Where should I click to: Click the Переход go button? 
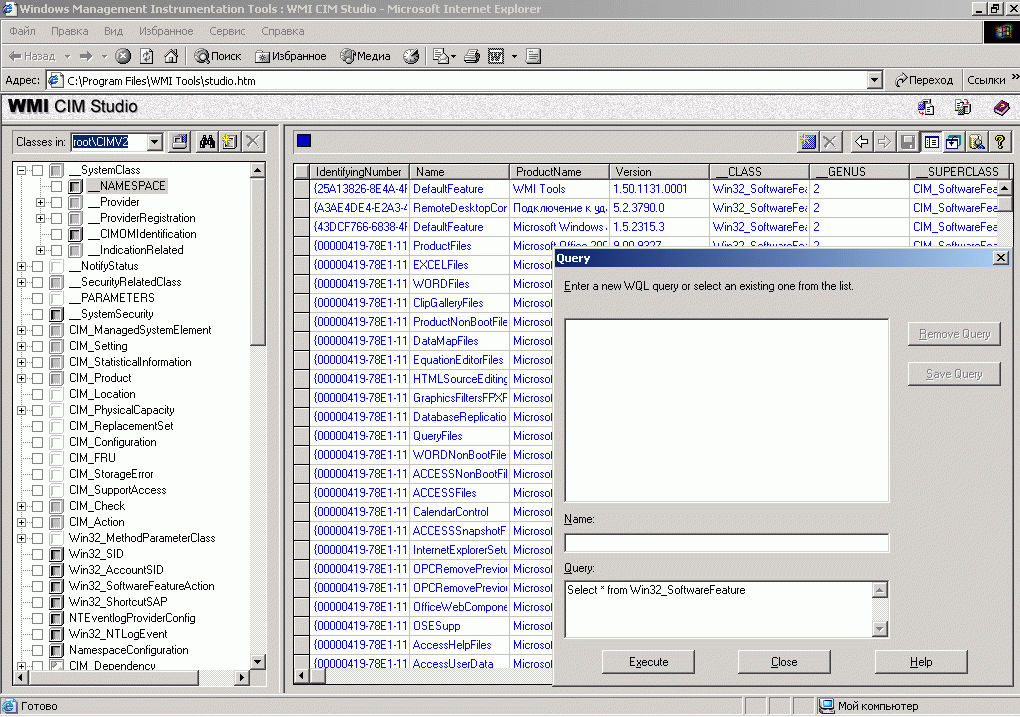click(924, 80)
